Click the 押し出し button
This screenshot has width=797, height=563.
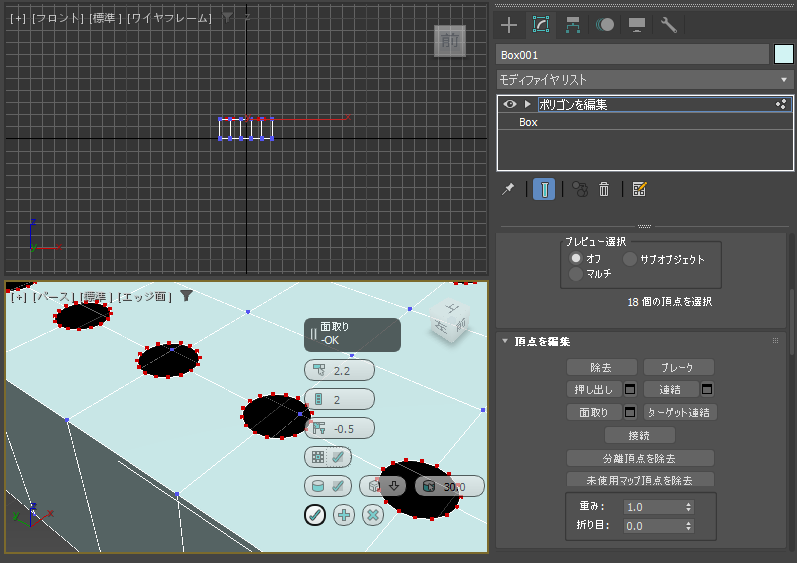pyautogui.click(x=594, y=389)
